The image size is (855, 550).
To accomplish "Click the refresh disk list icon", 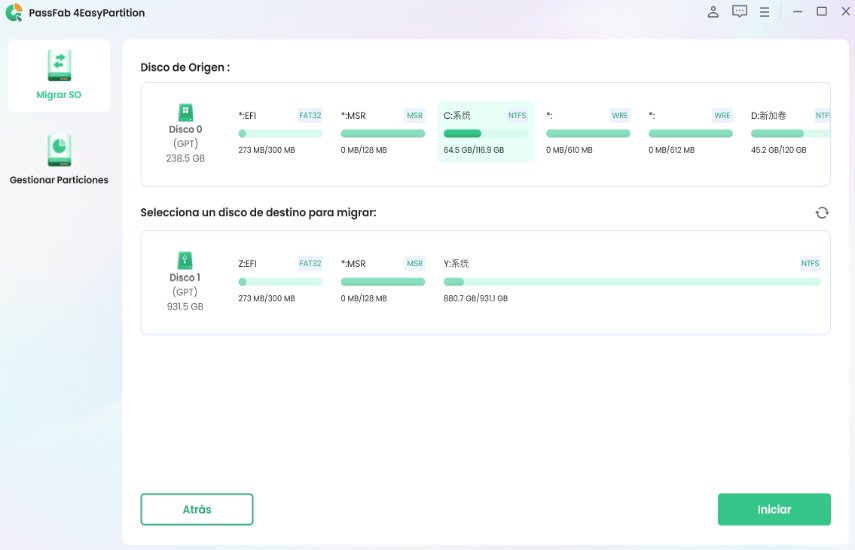I will 822,213.
